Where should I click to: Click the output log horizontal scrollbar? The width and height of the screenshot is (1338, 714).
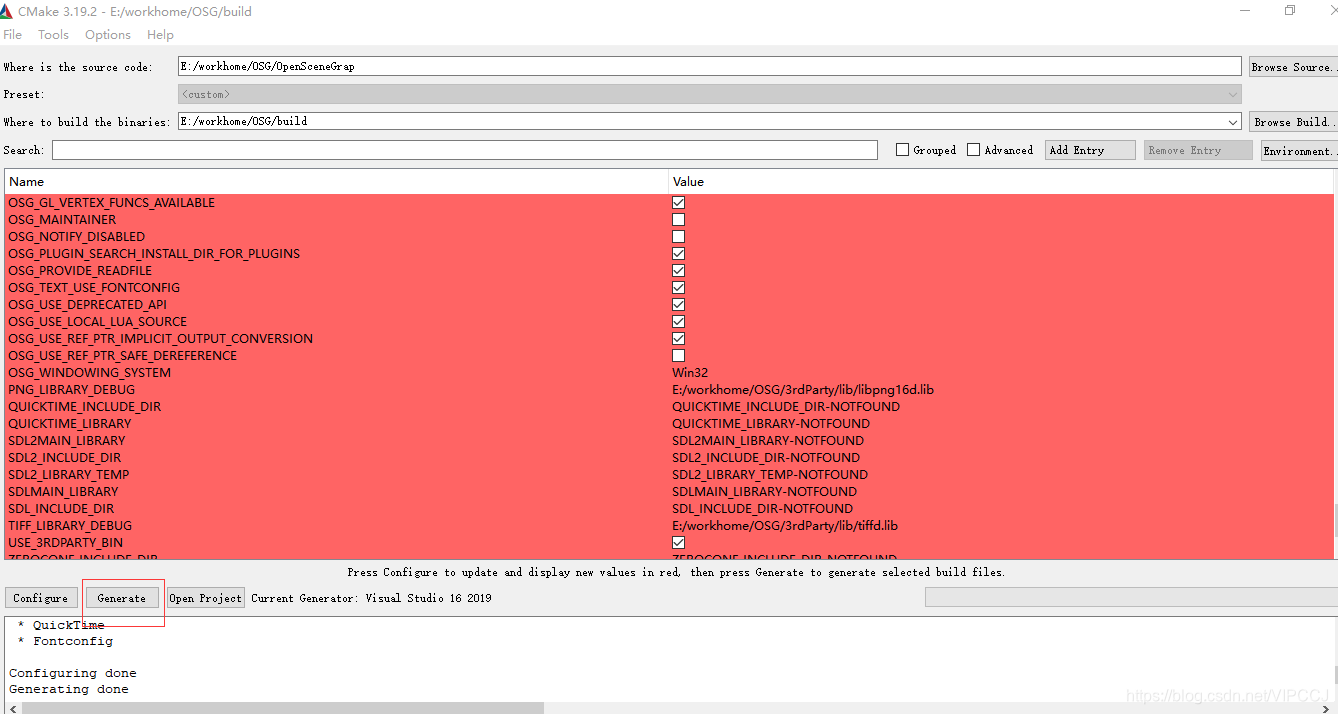(283, 708)
